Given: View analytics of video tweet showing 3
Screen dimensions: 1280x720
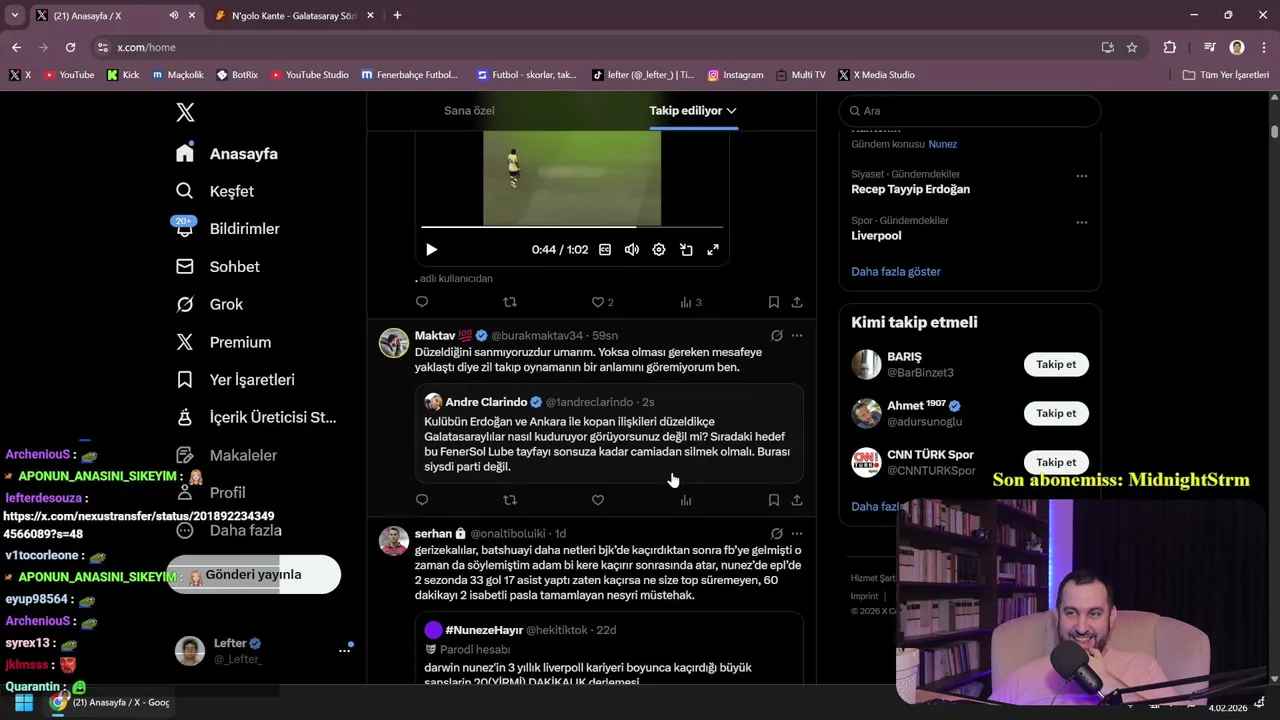Looking at the screenshot, I should 690,302.
